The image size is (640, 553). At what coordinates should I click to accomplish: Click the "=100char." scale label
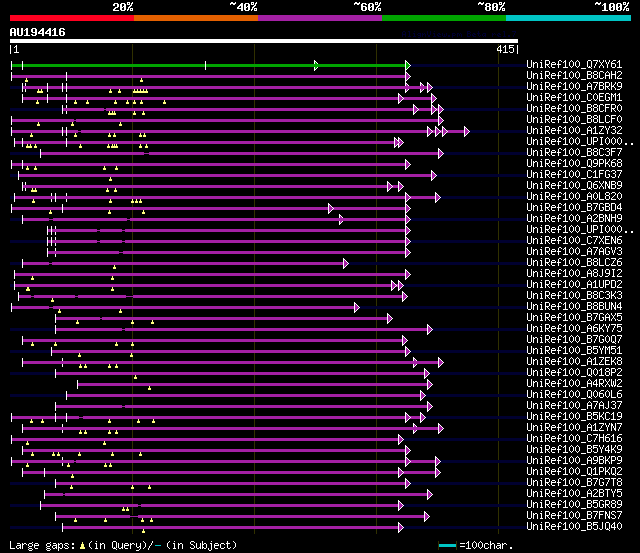click(486, 545)
